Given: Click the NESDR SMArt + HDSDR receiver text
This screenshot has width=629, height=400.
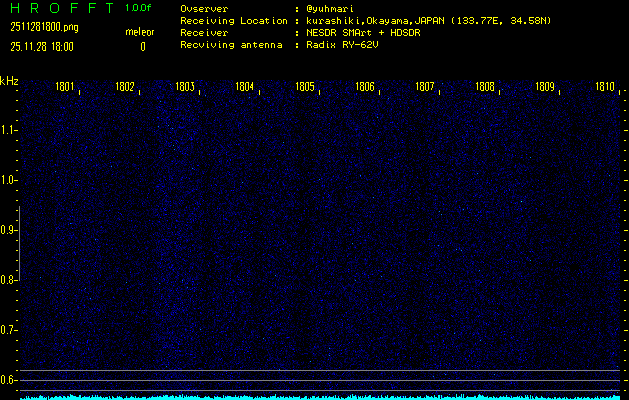Looking at the screenshot, I should click(358, 33).
